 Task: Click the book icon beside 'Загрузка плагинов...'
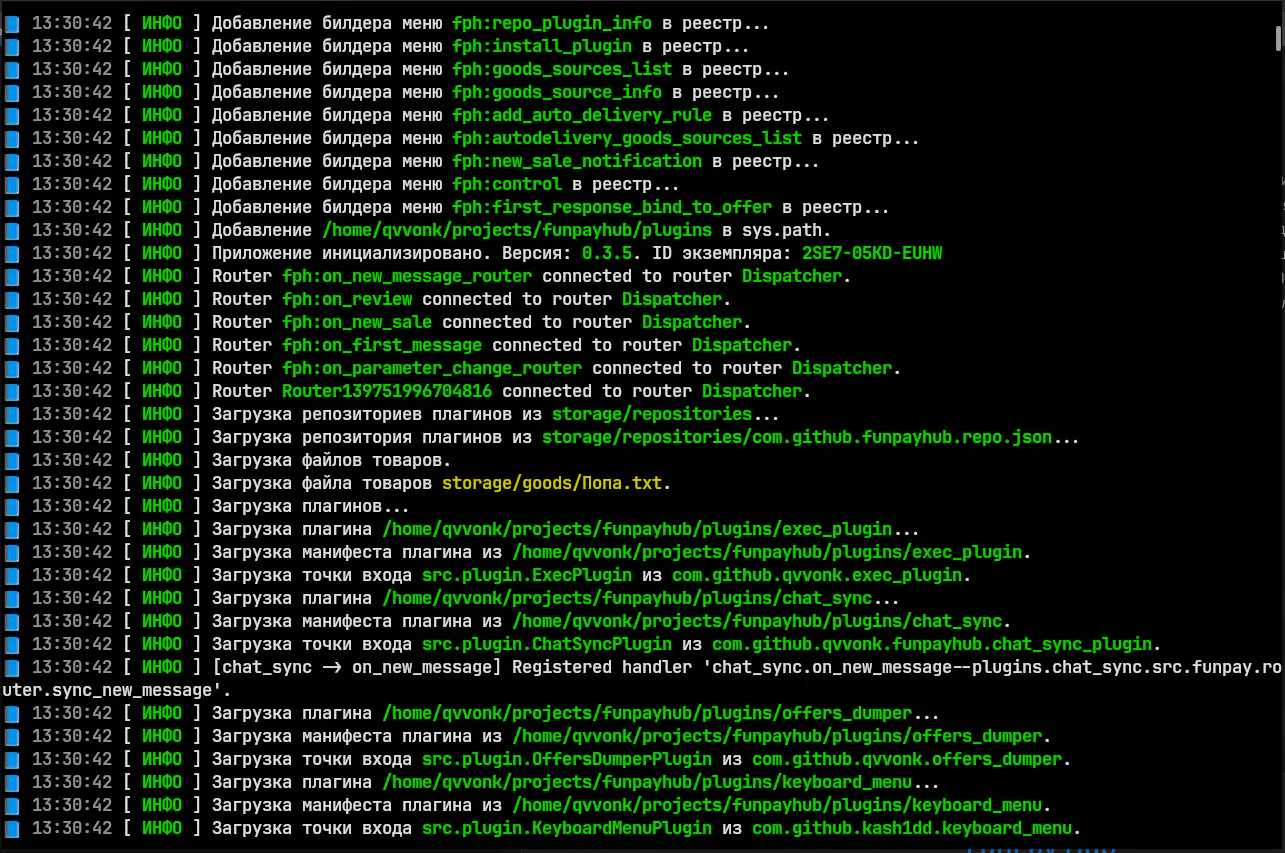click(x=12, y=506)
